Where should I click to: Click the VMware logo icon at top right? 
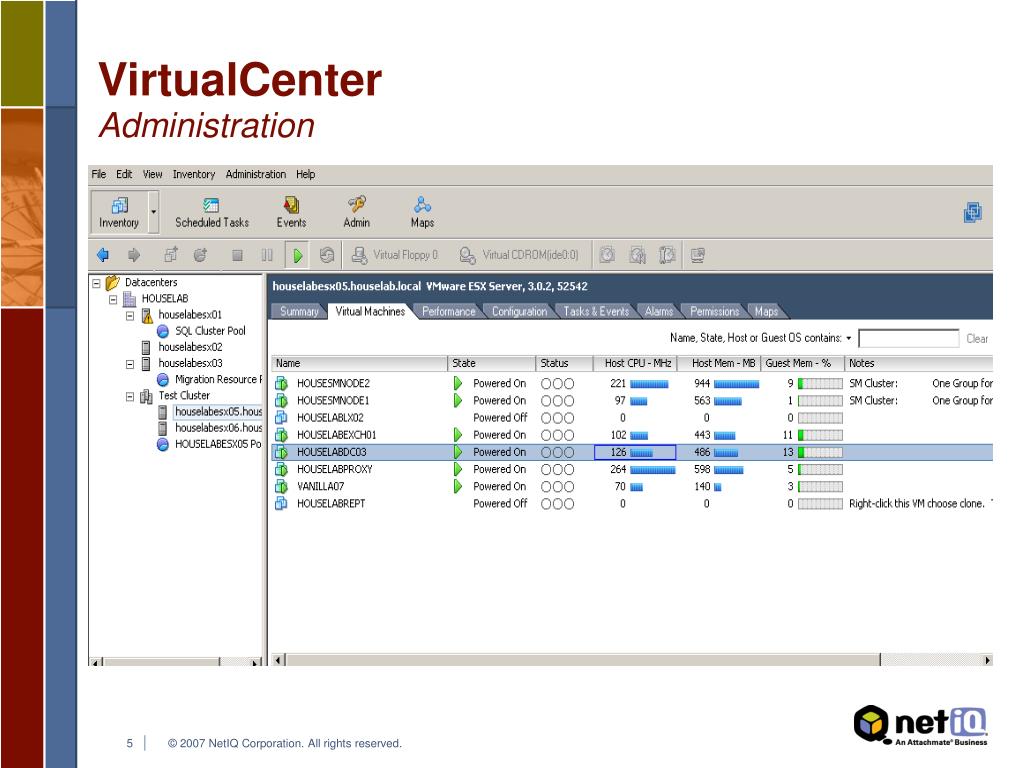coord(972,213)
